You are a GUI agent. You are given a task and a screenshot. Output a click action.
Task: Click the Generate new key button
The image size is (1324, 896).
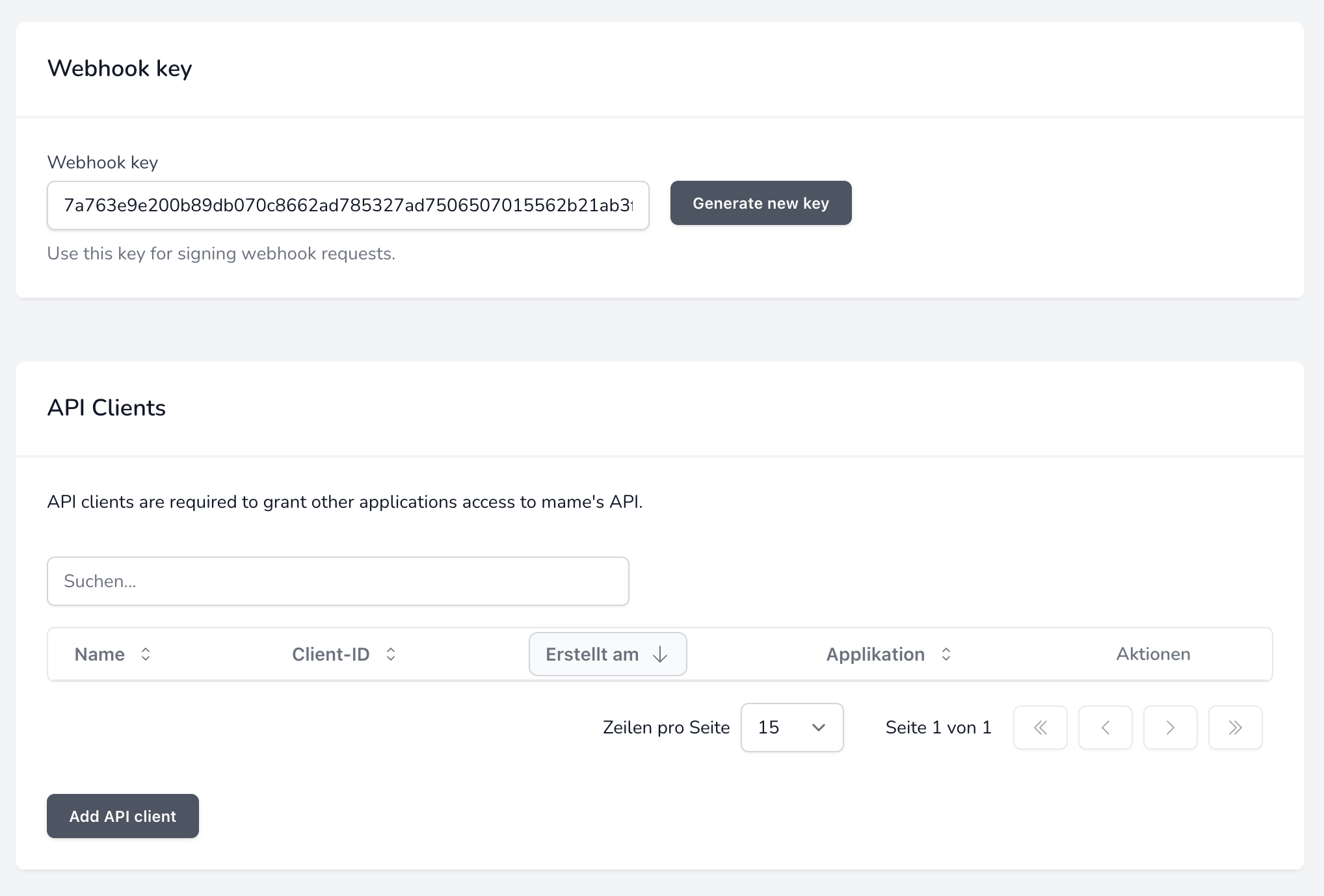click(760, 203)
